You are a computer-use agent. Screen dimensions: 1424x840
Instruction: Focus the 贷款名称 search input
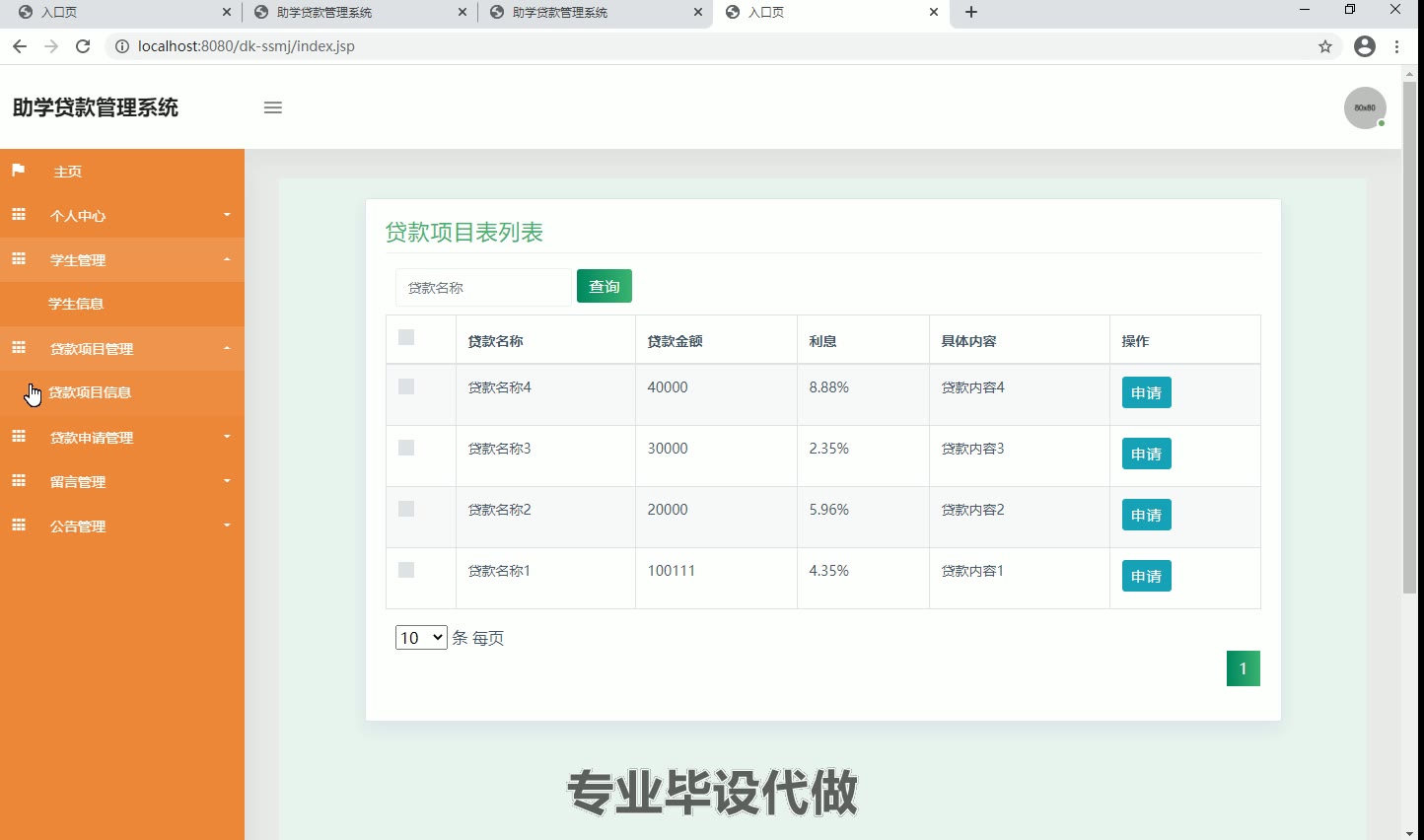point(483,287)
